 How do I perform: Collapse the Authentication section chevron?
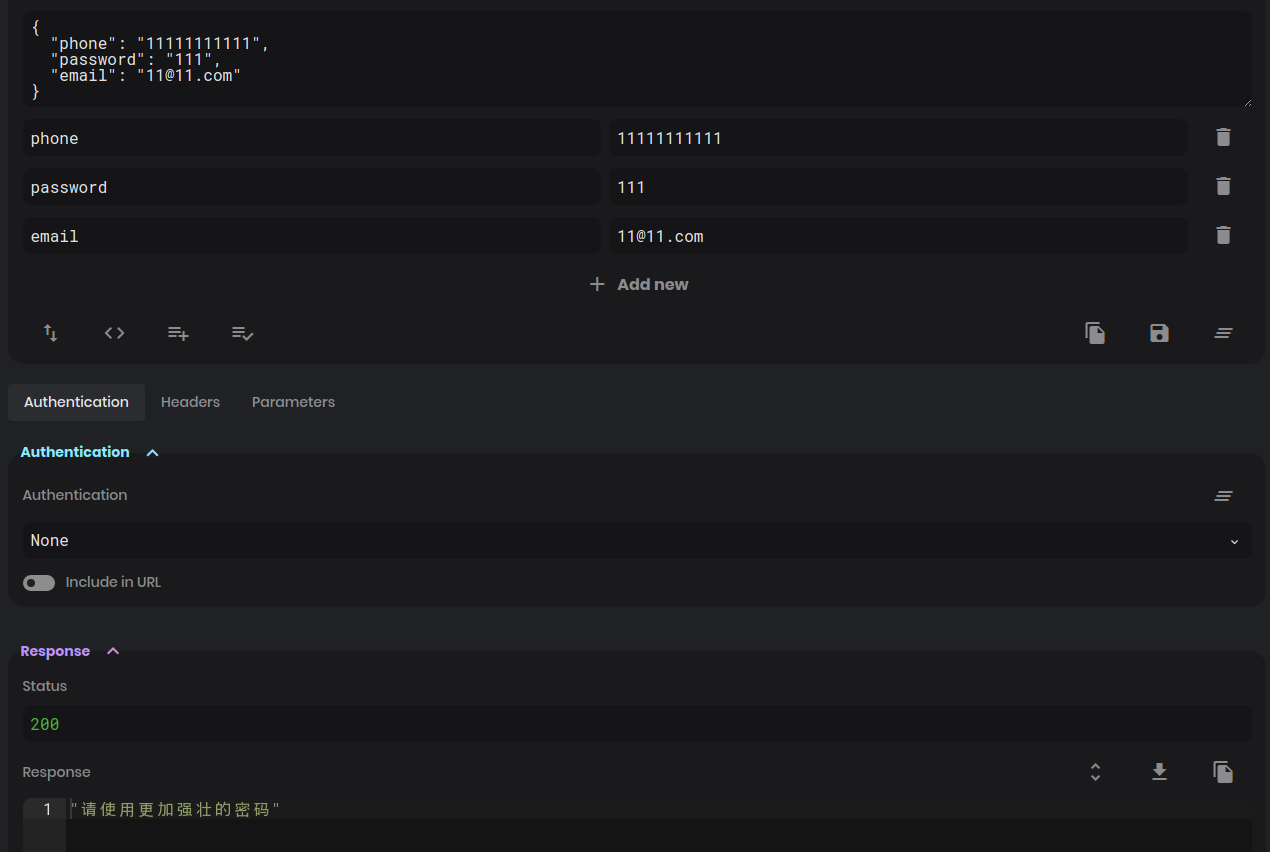[x=152, y=453]
